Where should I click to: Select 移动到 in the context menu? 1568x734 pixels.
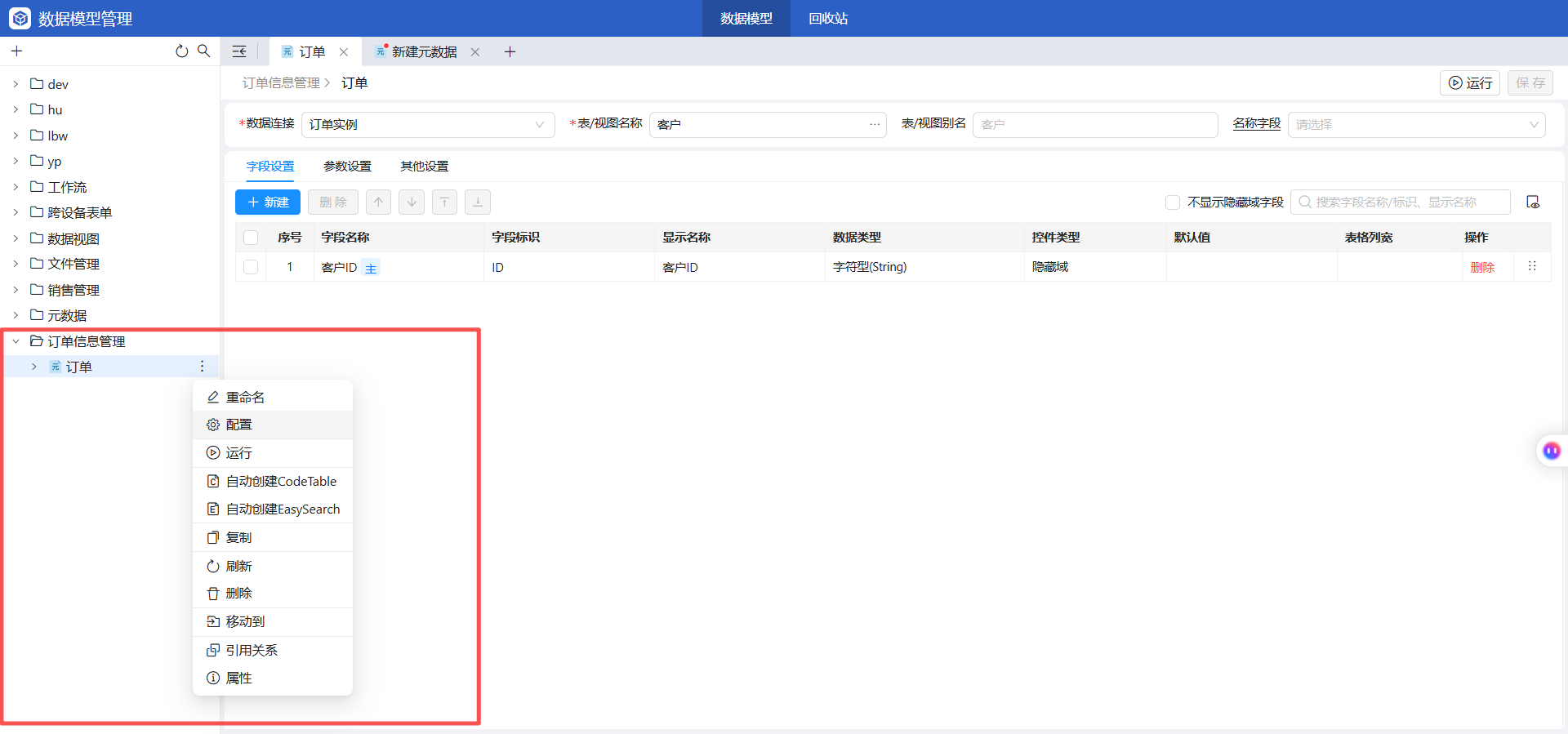coord(273,621)
